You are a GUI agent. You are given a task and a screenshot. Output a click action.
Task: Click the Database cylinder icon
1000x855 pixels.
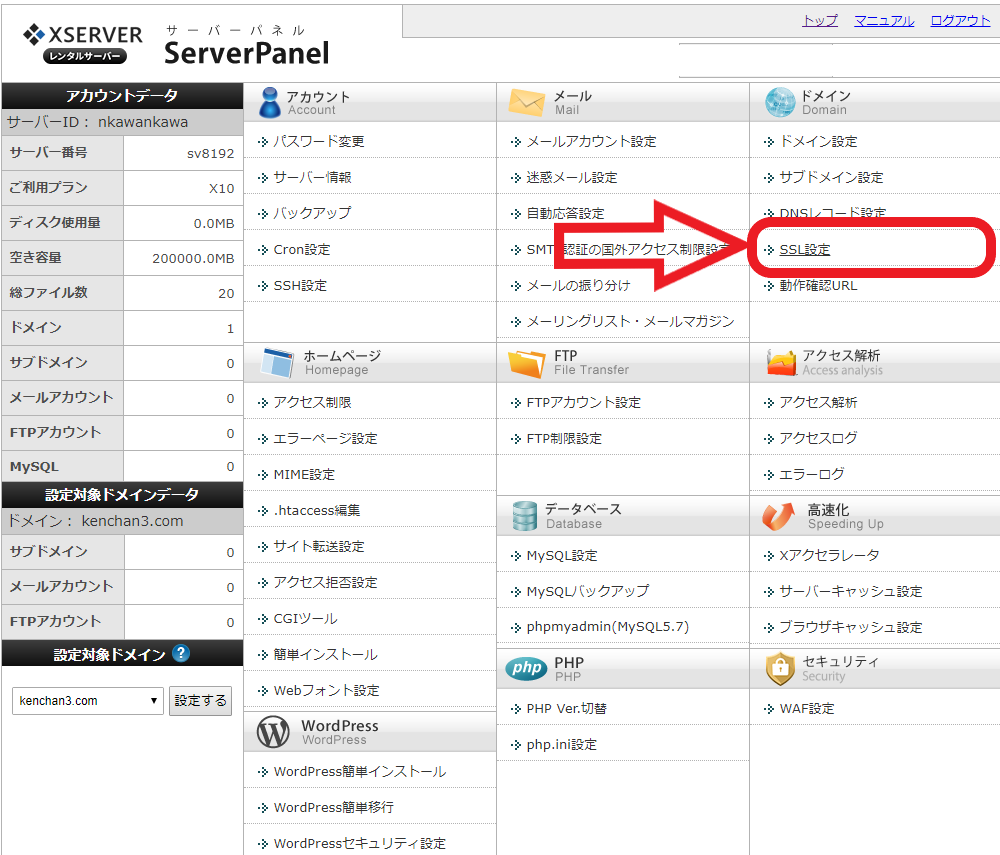[x=525, y=516]
